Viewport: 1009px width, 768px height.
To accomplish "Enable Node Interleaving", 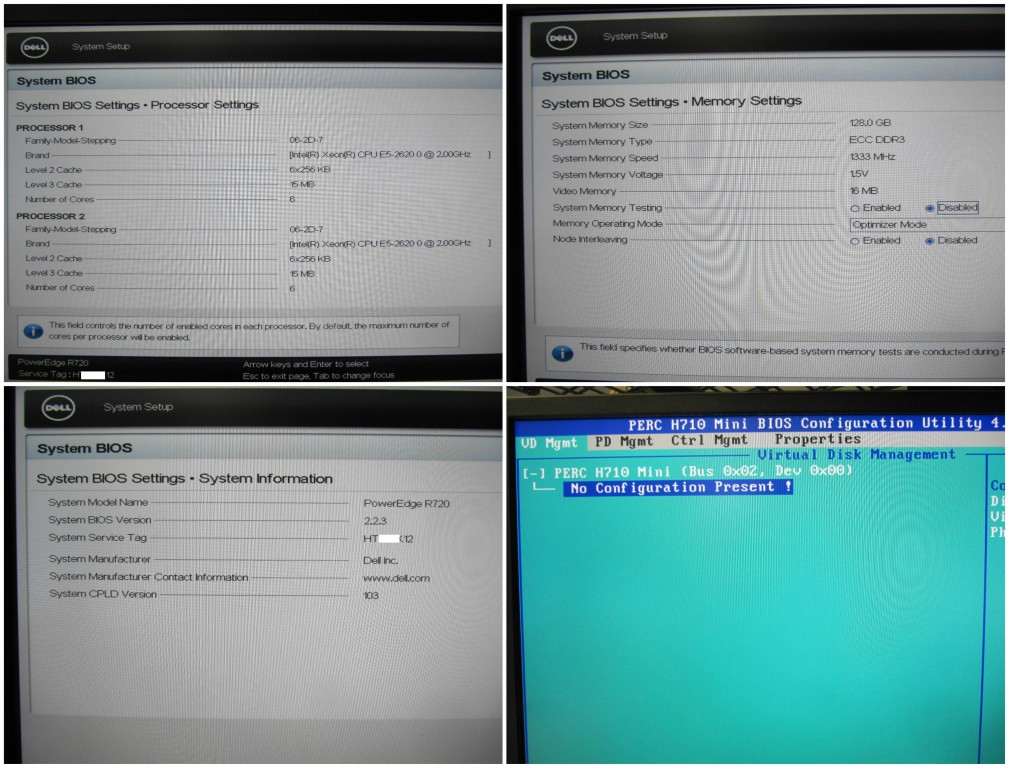I will coord(855,241).
